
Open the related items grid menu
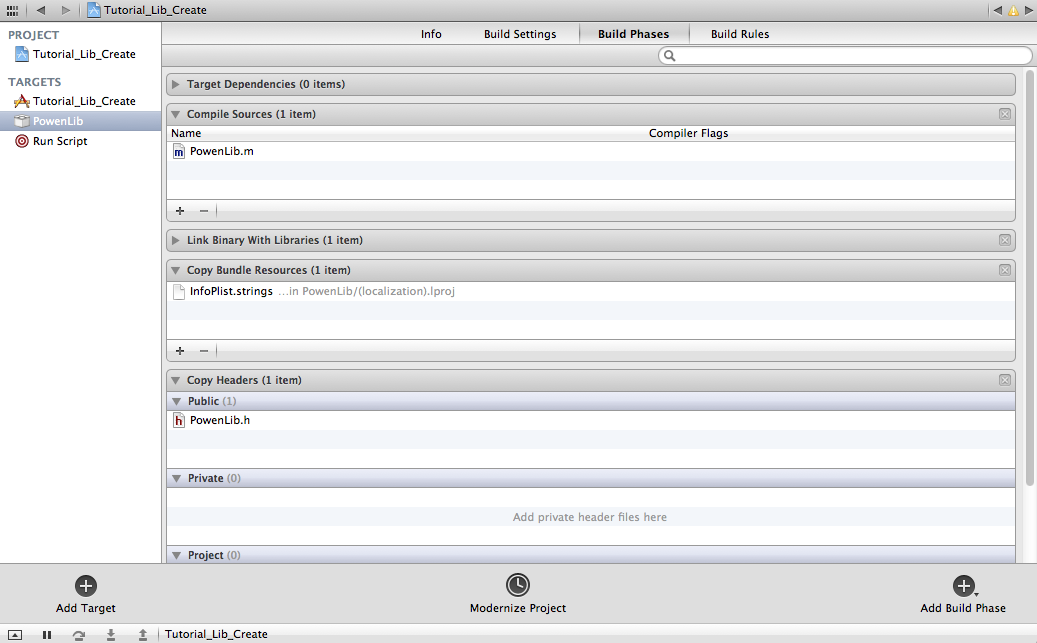pyautogui.click(x=12, y=11)
